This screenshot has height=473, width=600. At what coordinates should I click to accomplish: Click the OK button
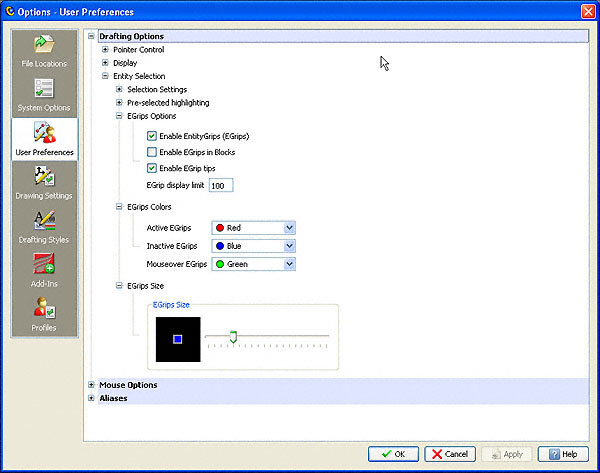pos(393,454)
